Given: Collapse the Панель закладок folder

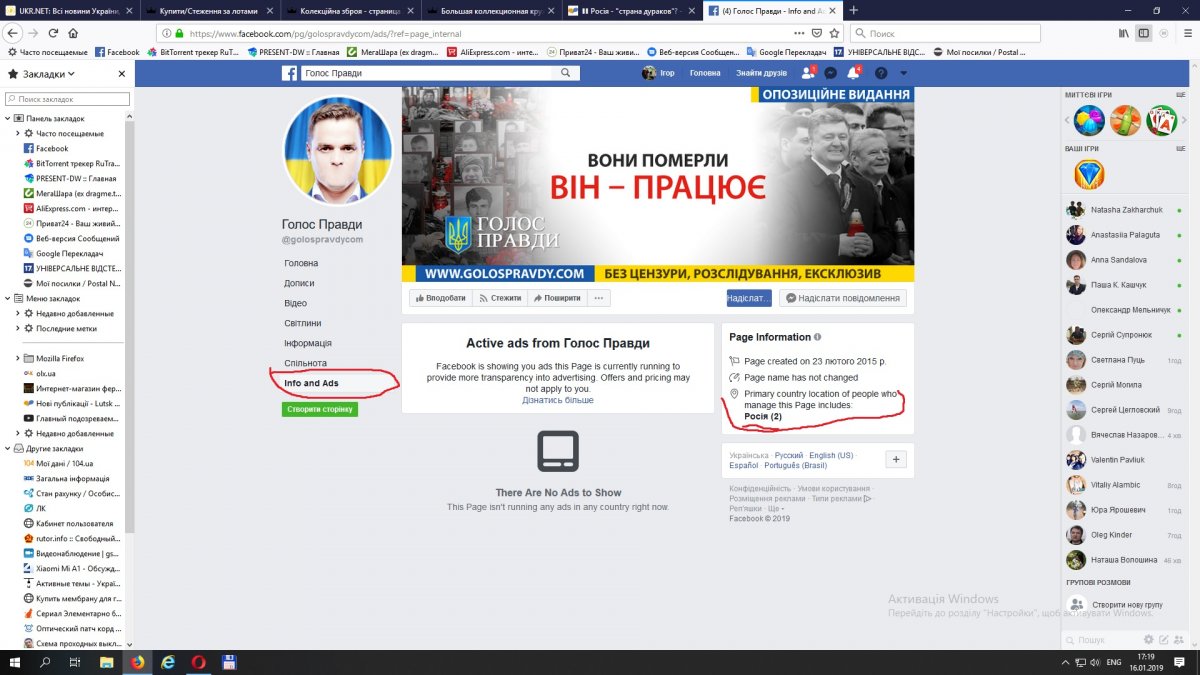Looking at the screenshot, I should tap(7, 118).
